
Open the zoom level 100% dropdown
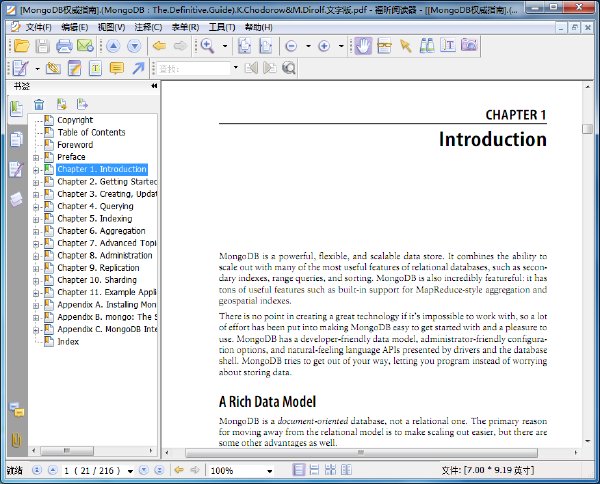coord(270,471)
